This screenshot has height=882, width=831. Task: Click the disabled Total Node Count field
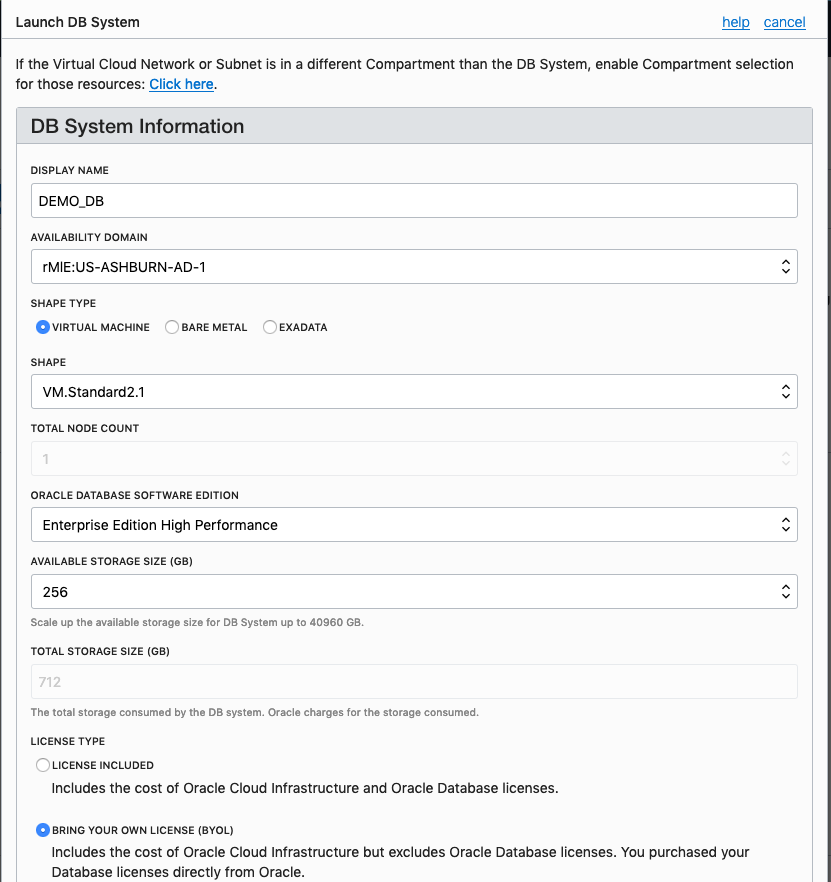click(x=414, y=459)
